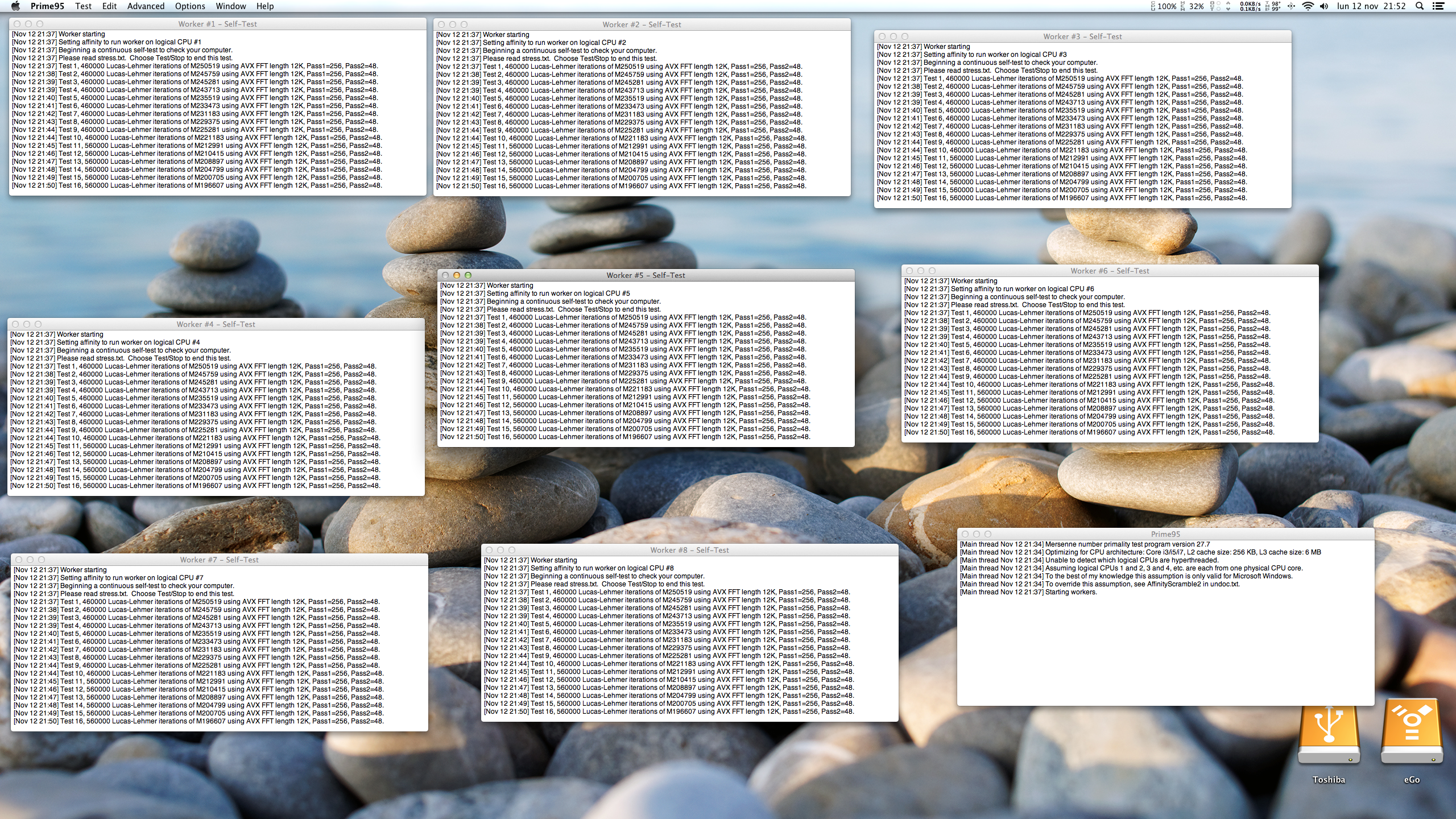Open the Prime95 application menu
The image size is (1456, 819).
pyautogui.click(x=47, y=6)
